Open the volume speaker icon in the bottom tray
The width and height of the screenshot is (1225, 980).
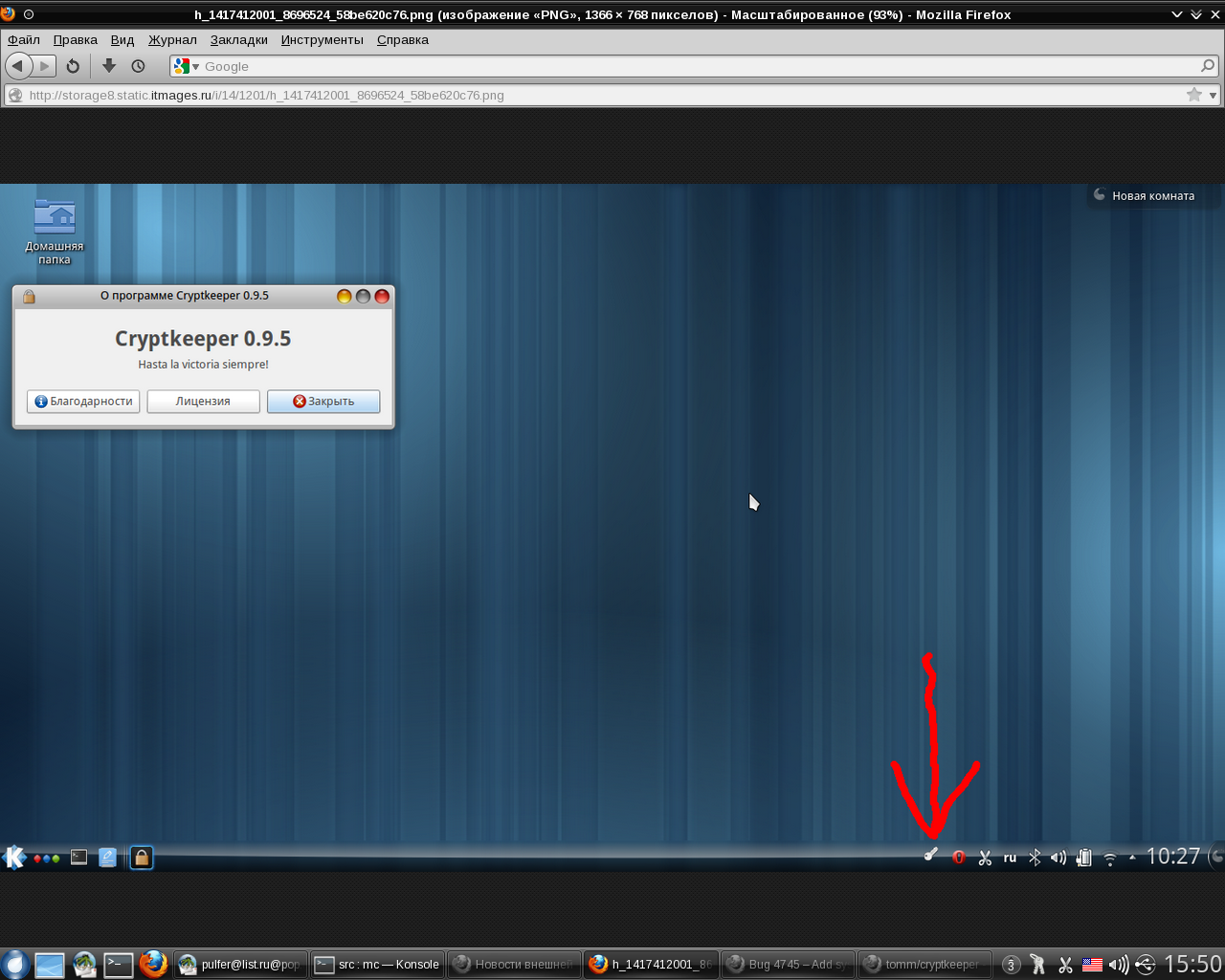click(1118, 965)
